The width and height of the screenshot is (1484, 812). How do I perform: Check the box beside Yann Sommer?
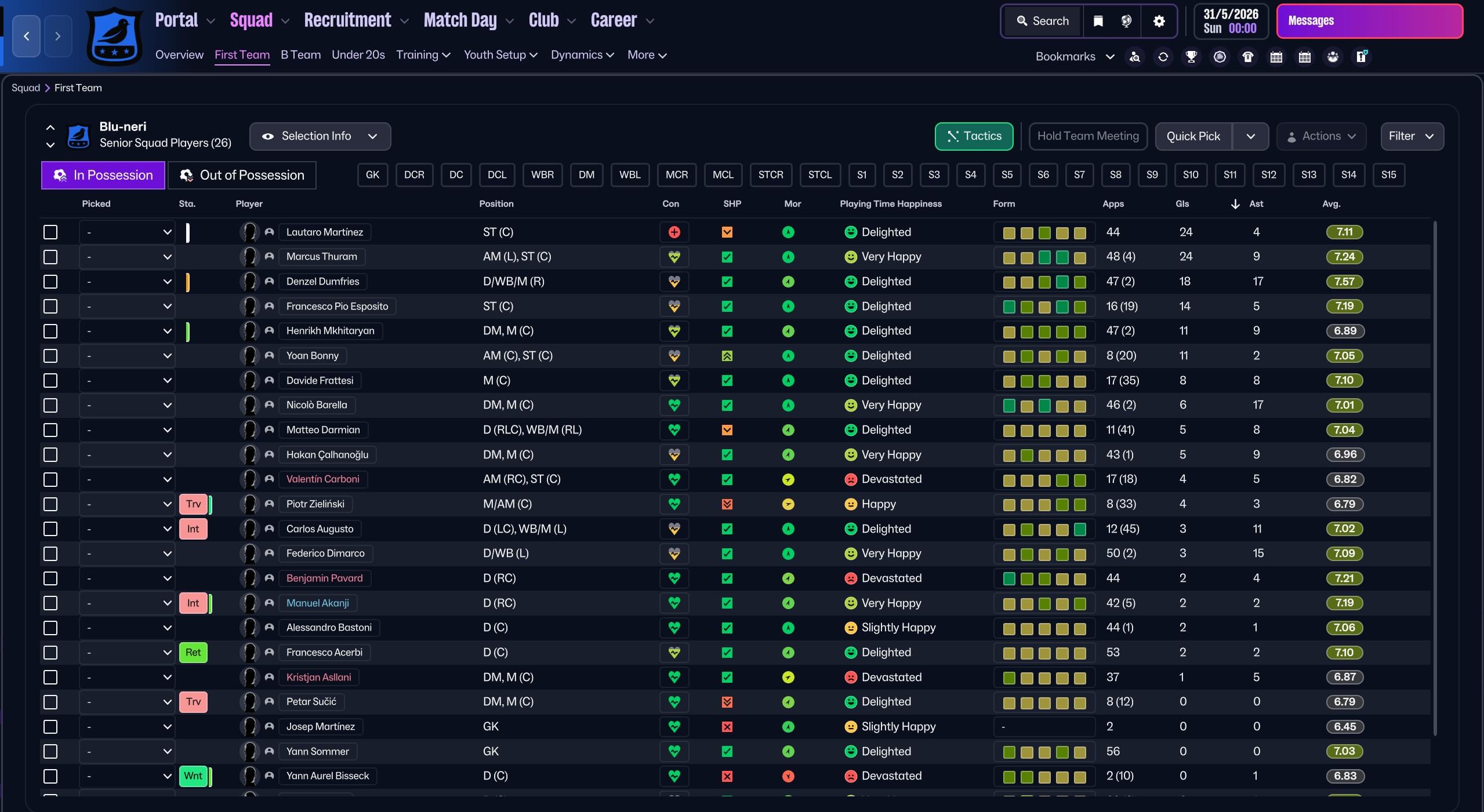(x=50, y=752)
